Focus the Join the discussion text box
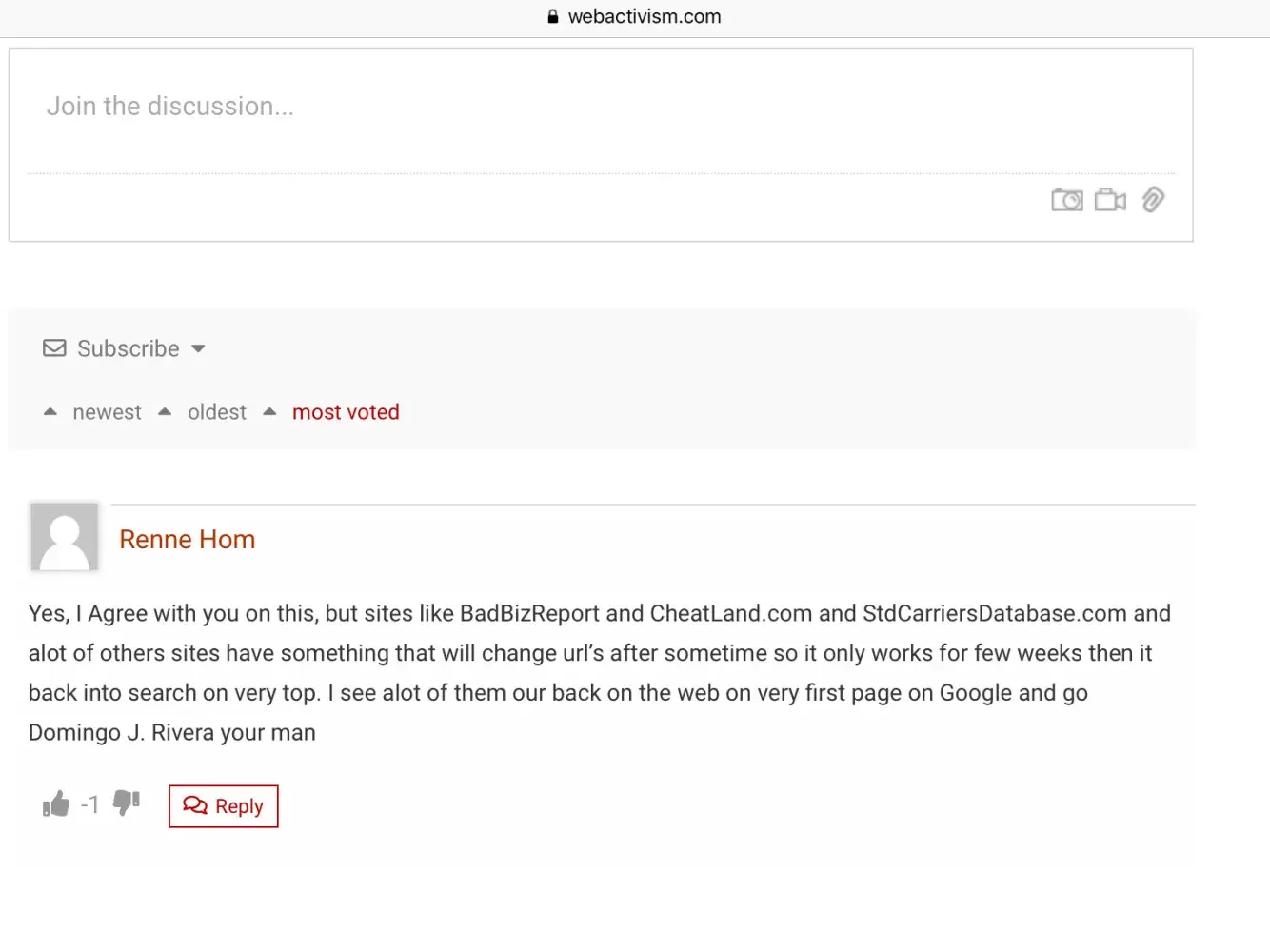The image size is (1270, 952). [x=600, y=107]
